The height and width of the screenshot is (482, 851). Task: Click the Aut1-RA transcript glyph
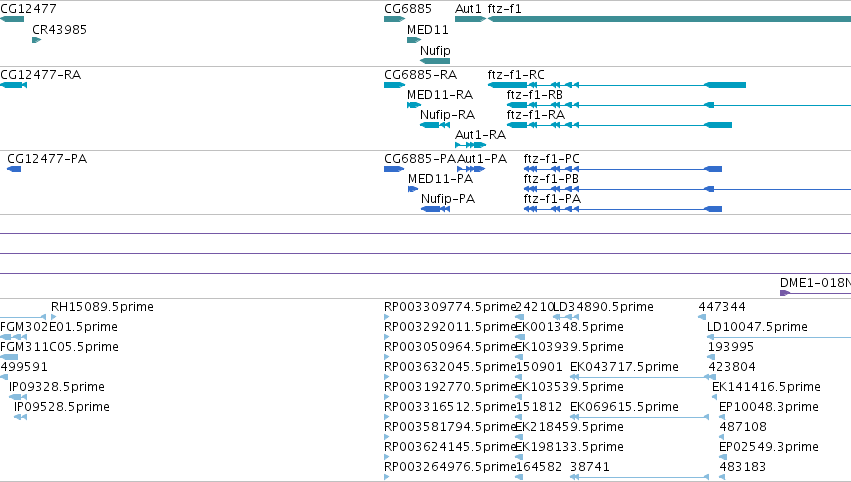tap(470, 145)
